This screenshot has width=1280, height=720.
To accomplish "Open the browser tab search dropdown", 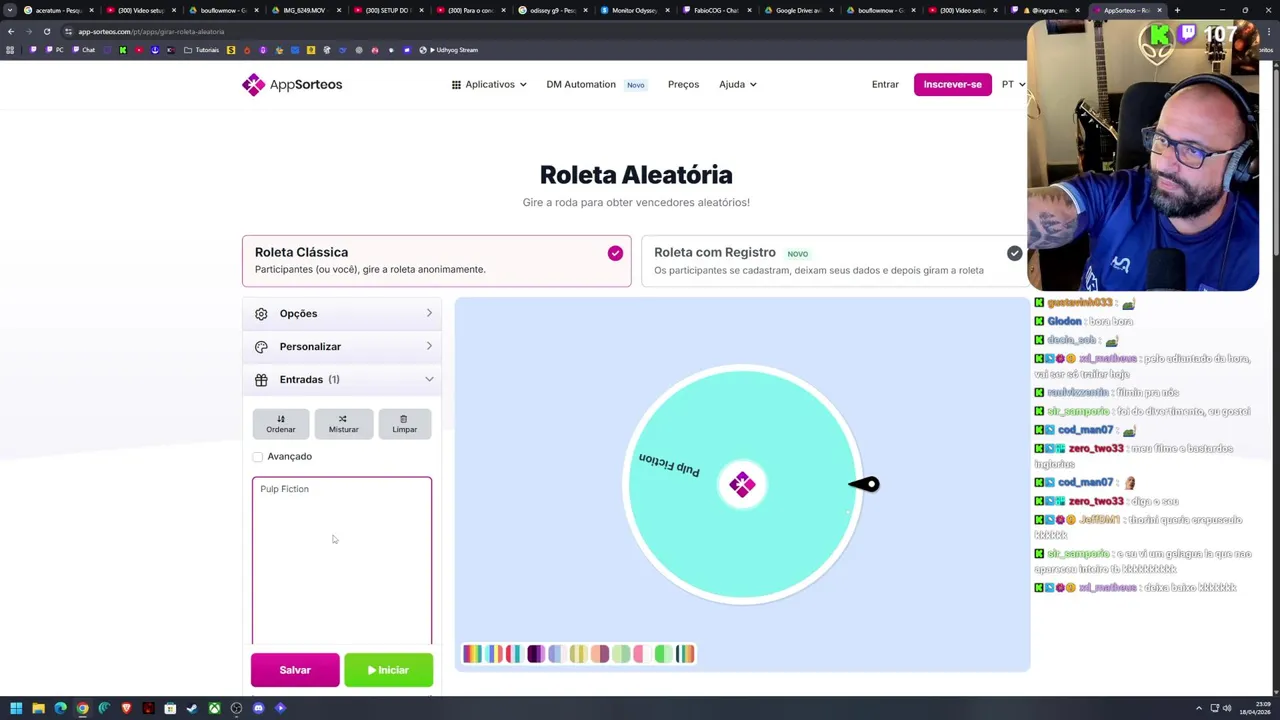I will (x=10, y=10).
